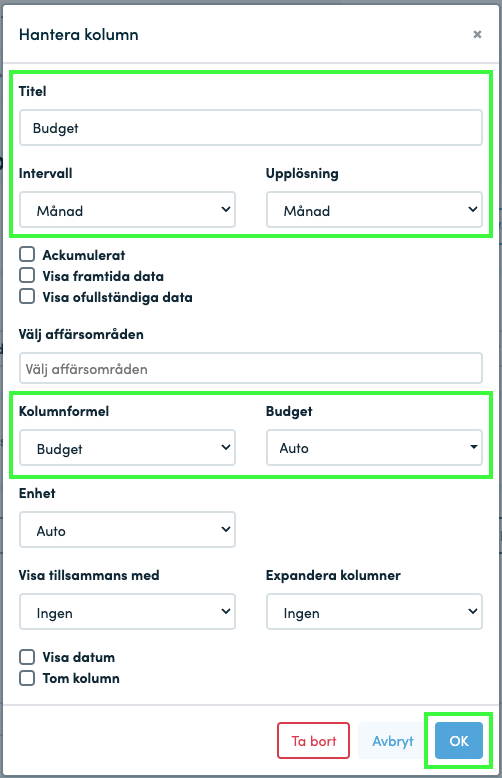Open the Enhet dropdown
The image size is (502, 778).
coord(127,530)
